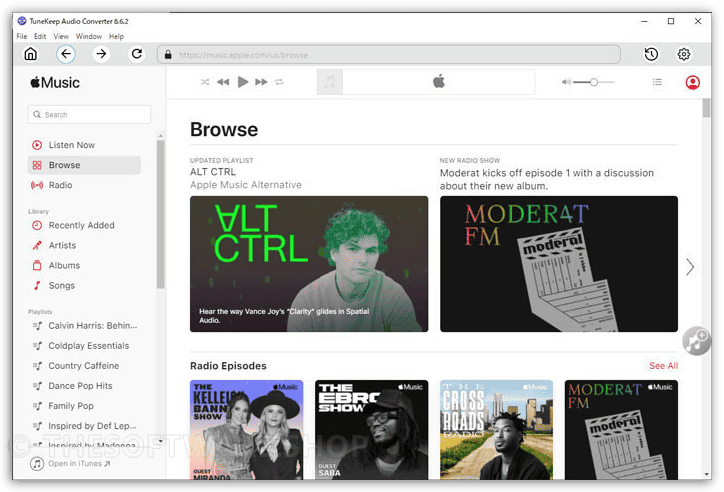Screen dimensions: 724x492
Task: Open Moderat FM episode in Radio Episodes
Action: pyautogui.click(x=621, y=430)
